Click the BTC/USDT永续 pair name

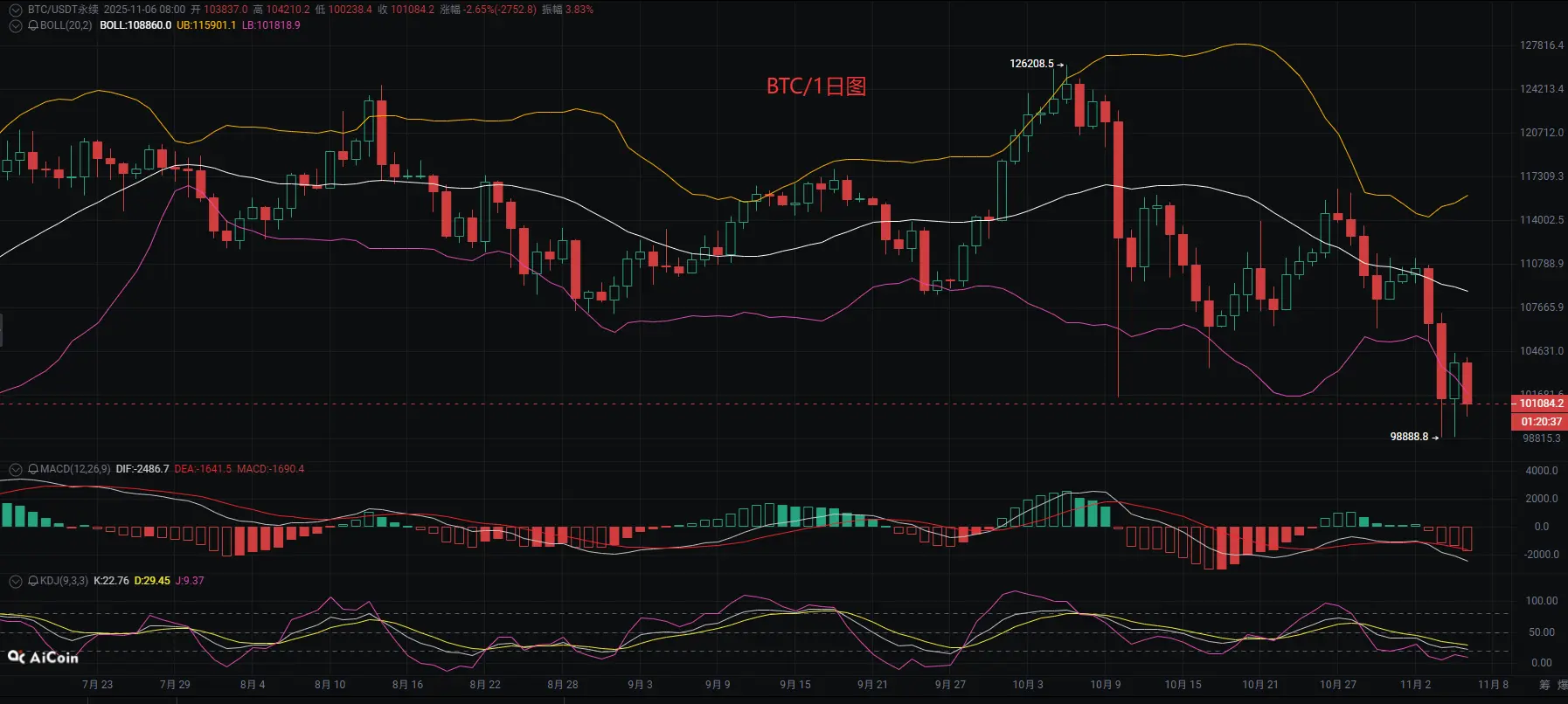click(x=63, y=10)
